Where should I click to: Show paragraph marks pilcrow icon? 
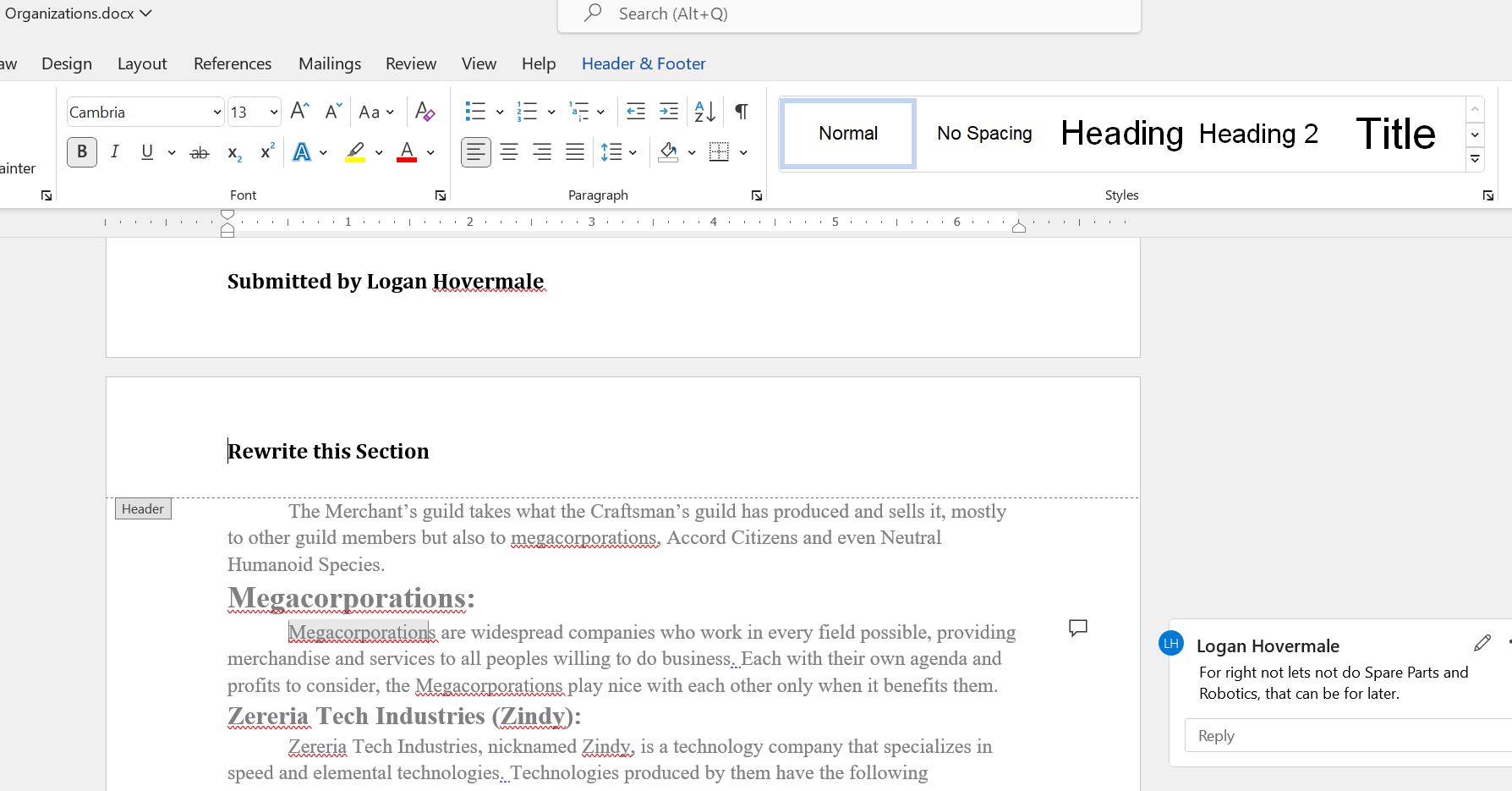[x=742, y=112]
